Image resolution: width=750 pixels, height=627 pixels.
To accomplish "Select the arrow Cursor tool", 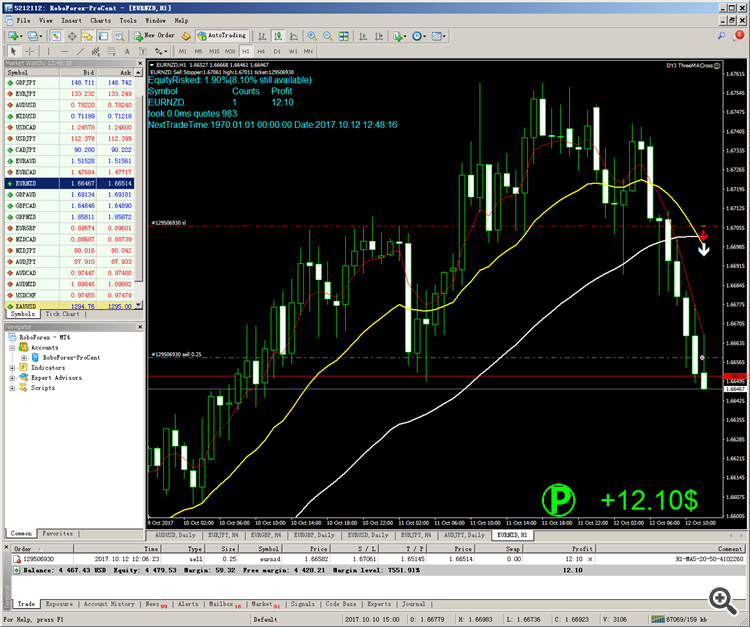I will coord(13,51).
